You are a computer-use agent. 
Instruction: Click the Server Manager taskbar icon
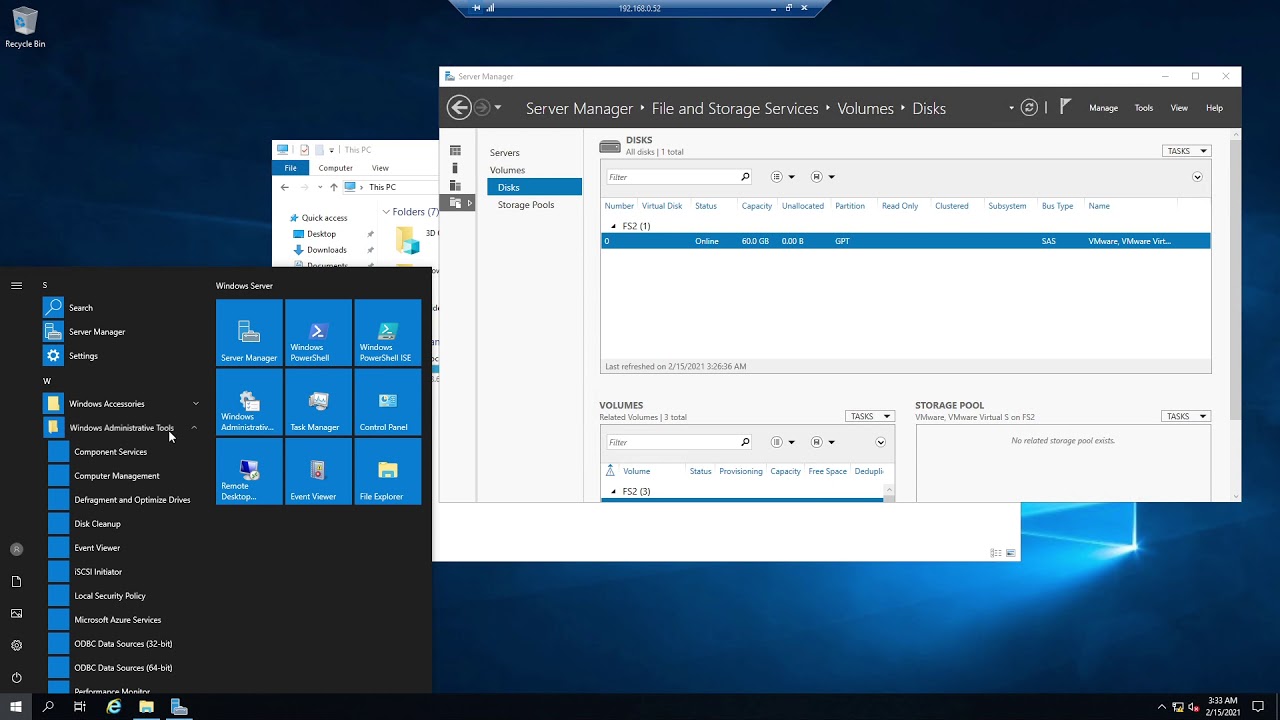(x=179, y=707)
